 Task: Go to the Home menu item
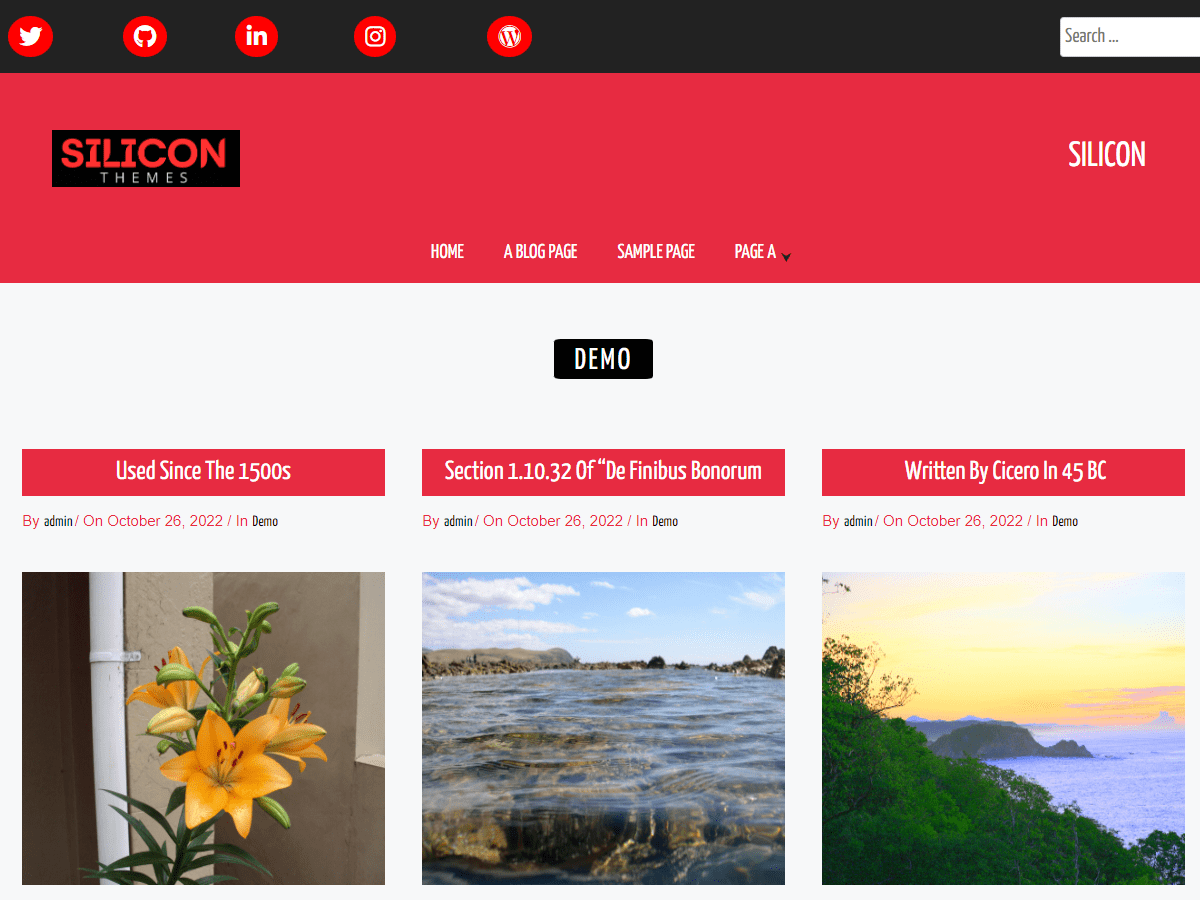point(447,252)
